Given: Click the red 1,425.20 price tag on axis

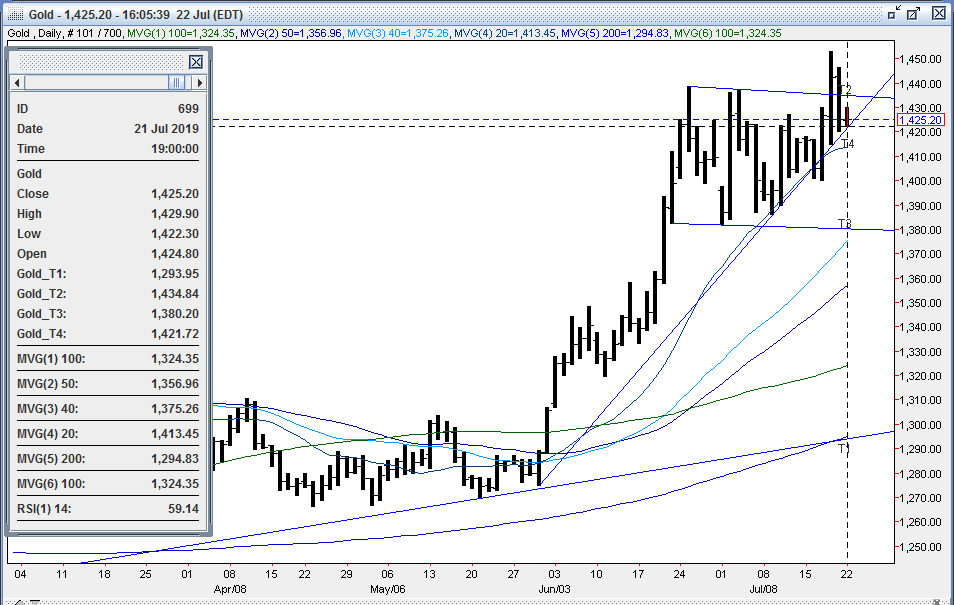Looking at the screenshot, I should pos(921,120).
